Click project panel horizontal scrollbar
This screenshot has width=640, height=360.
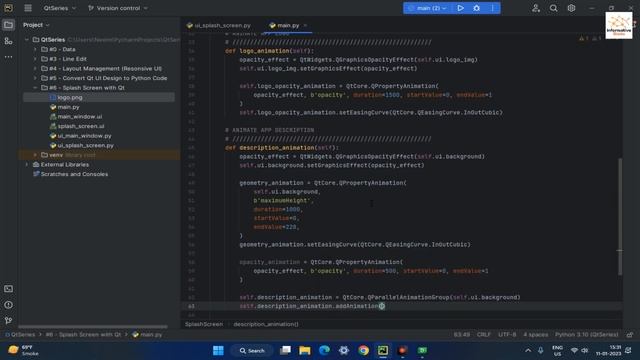point(93,327)
